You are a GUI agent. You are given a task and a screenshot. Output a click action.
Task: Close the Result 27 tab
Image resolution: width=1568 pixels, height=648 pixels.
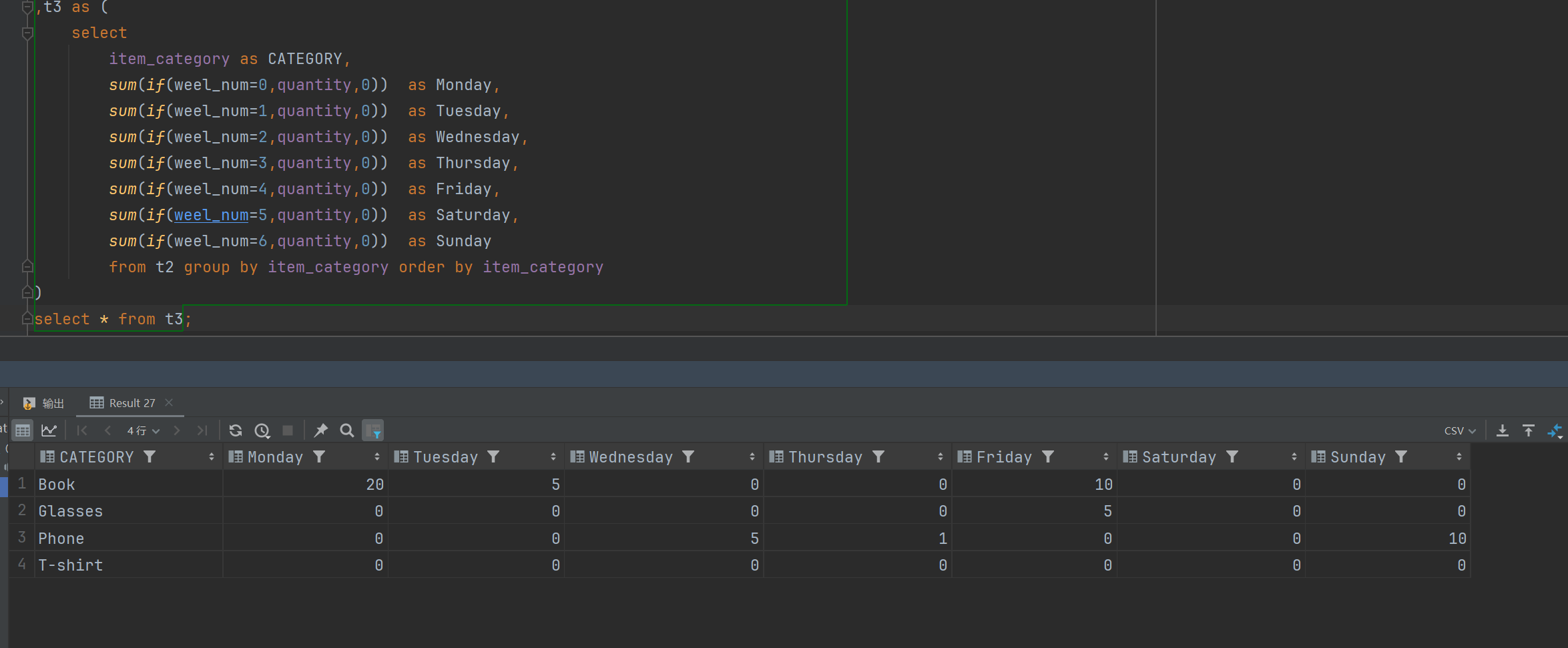[x=169, y=402]
